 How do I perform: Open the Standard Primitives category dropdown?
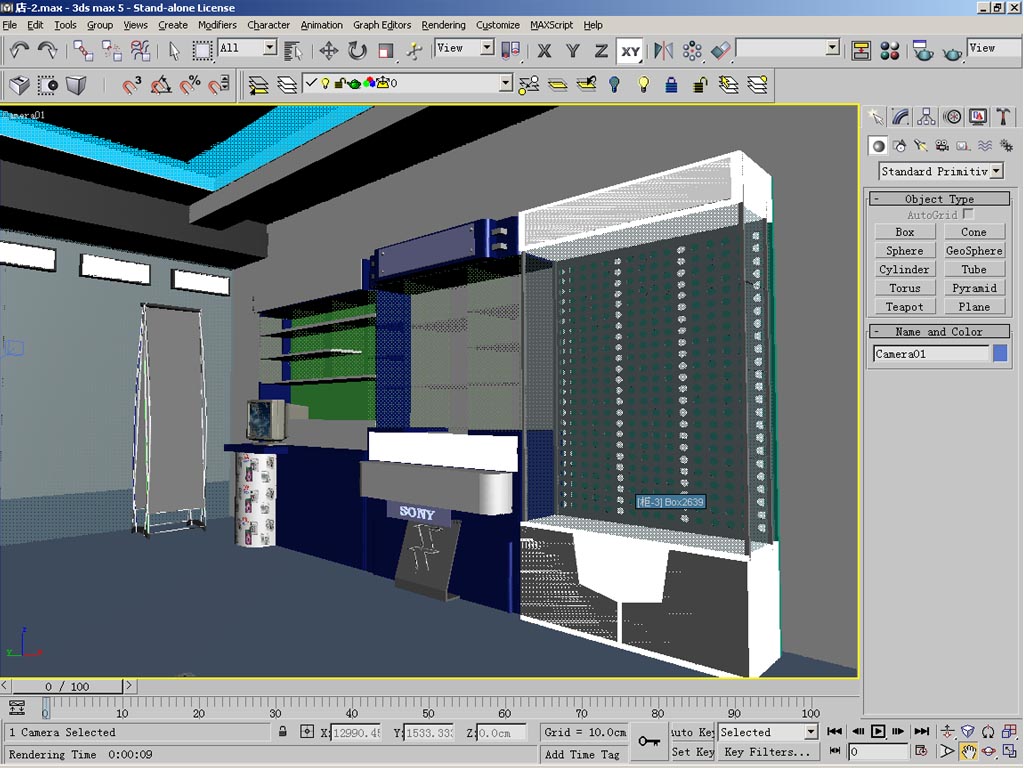(996, 172)
